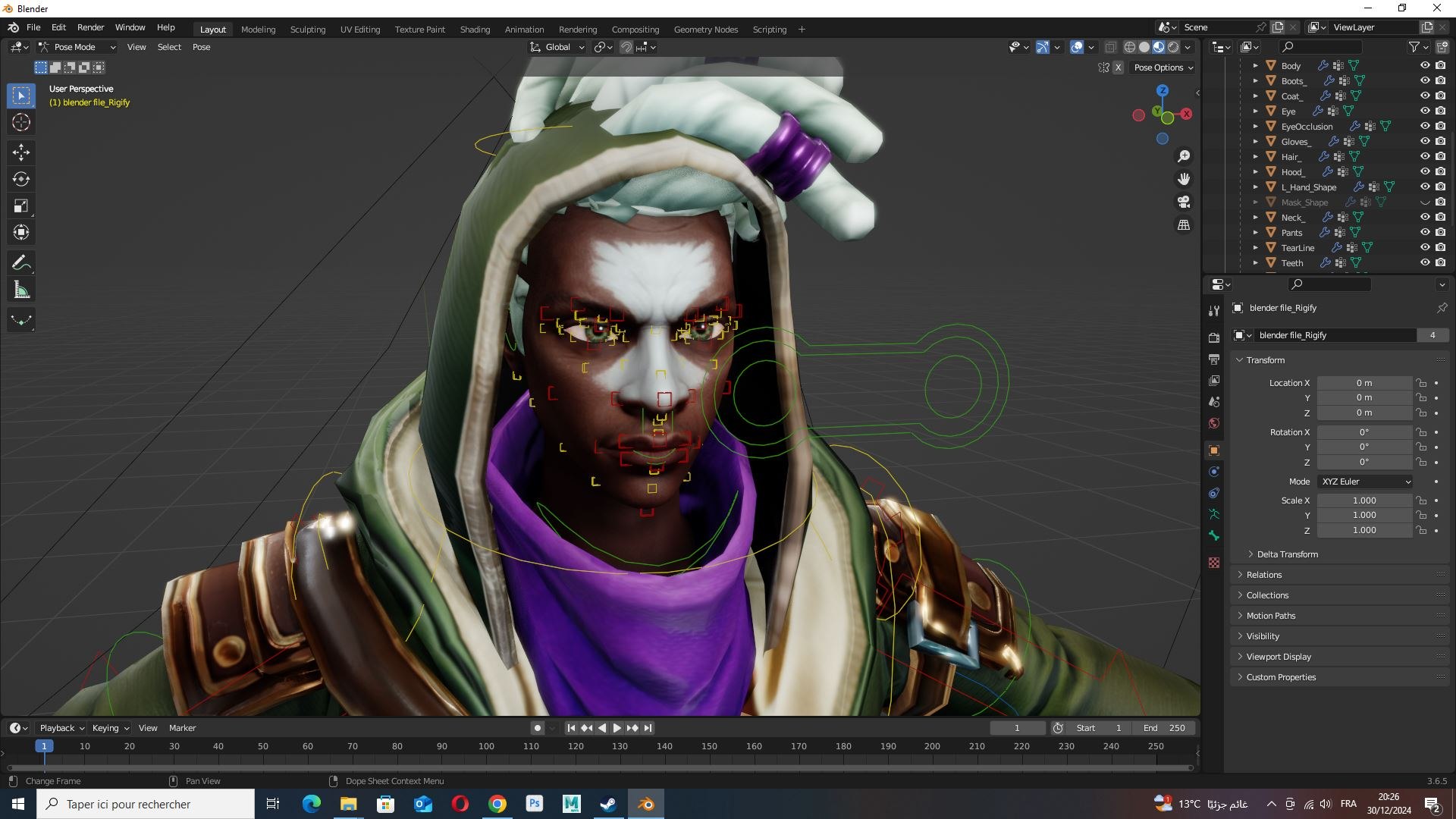Screen dimensions: 1456x819
Task: Disable rendering for Pants object
Action: click(1441, 233)
